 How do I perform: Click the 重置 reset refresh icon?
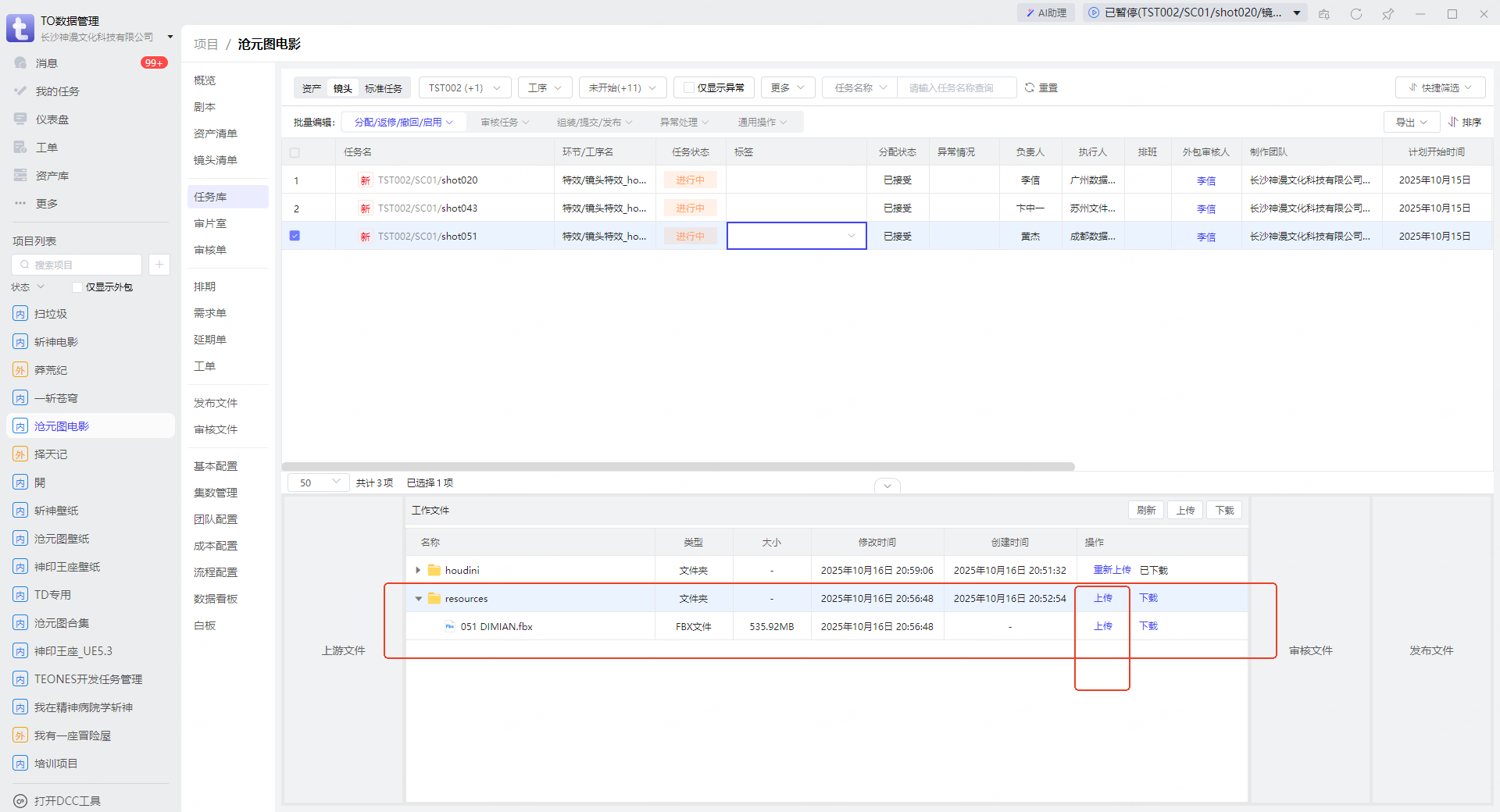[1030, 88]
